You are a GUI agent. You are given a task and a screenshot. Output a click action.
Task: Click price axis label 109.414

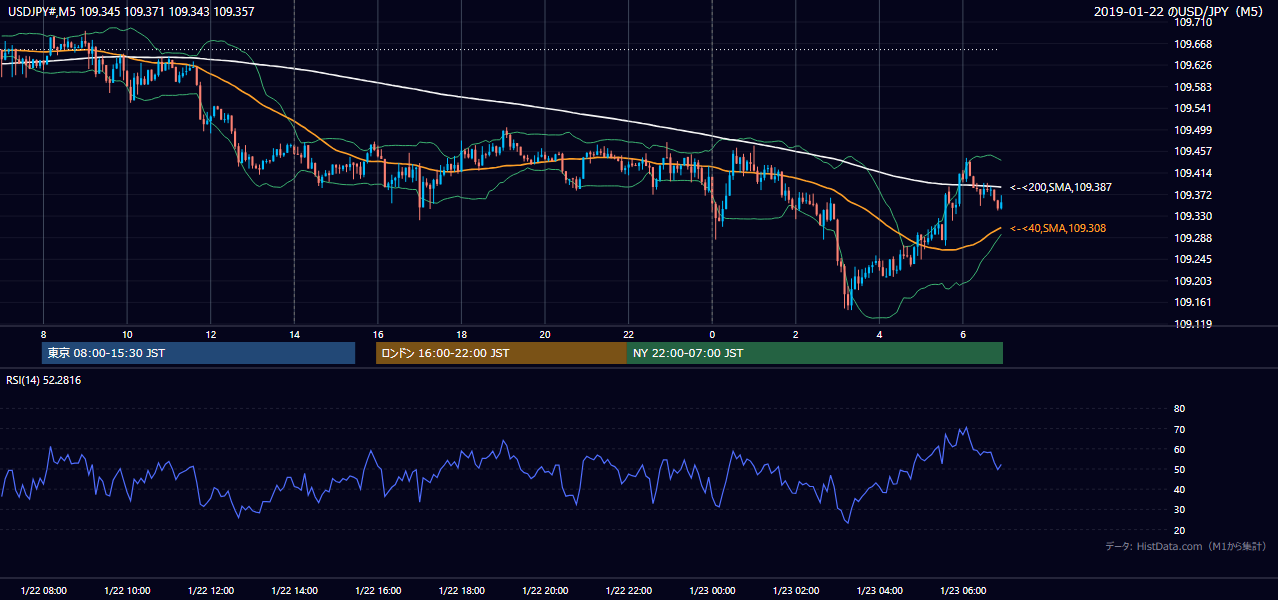point(1193,173)
